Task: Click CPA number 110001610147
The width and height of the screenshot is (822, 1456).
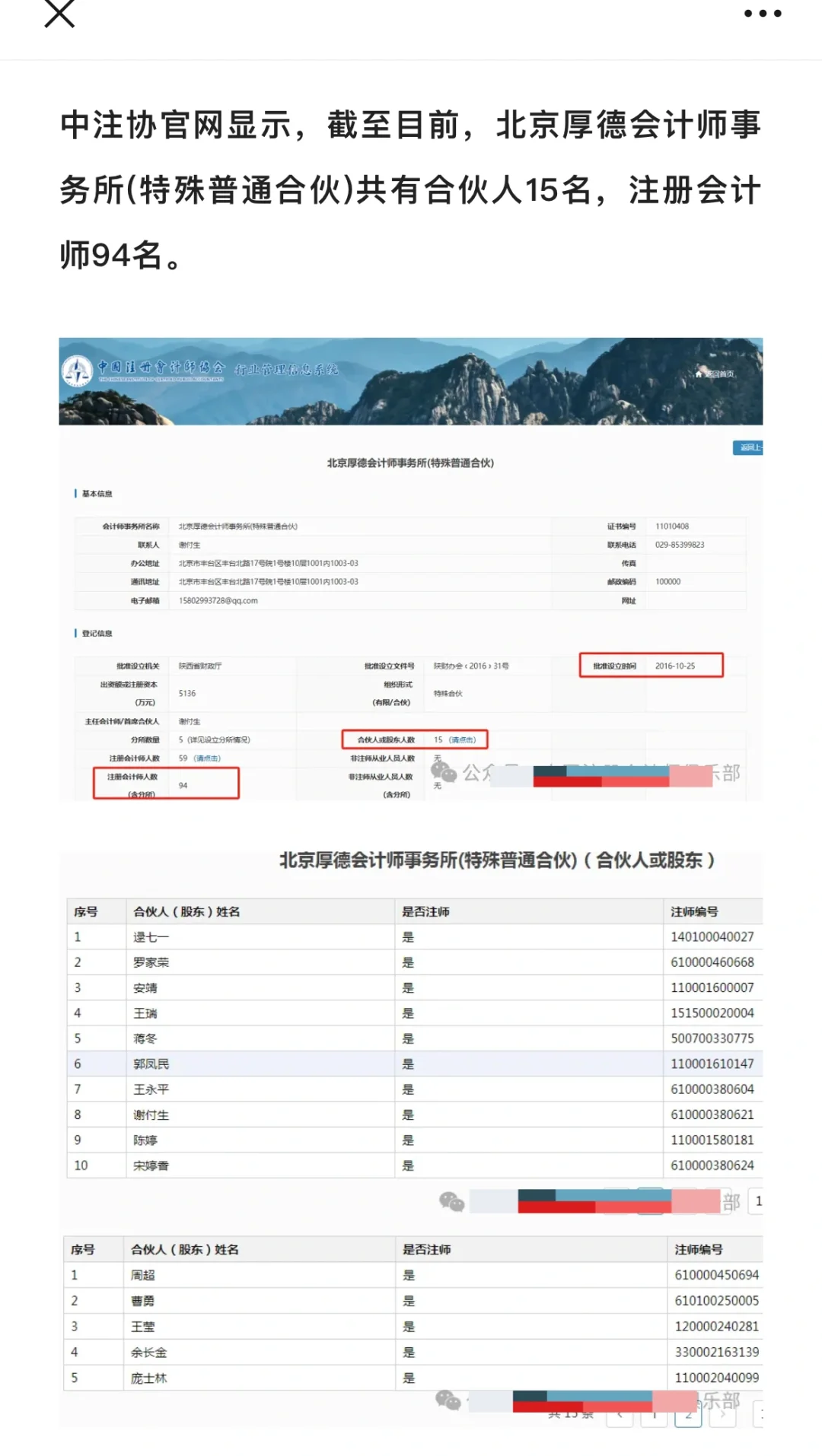Action: pyautogui.click(x=712, y=1063)
